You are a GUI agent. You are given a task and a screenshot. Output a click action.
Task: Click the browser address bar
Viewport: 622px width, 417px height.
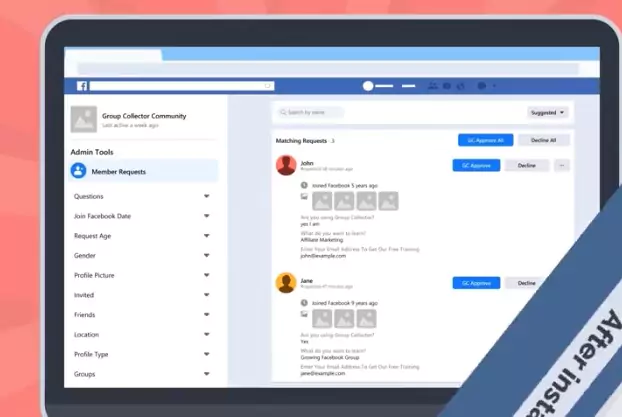click(328, 69)
